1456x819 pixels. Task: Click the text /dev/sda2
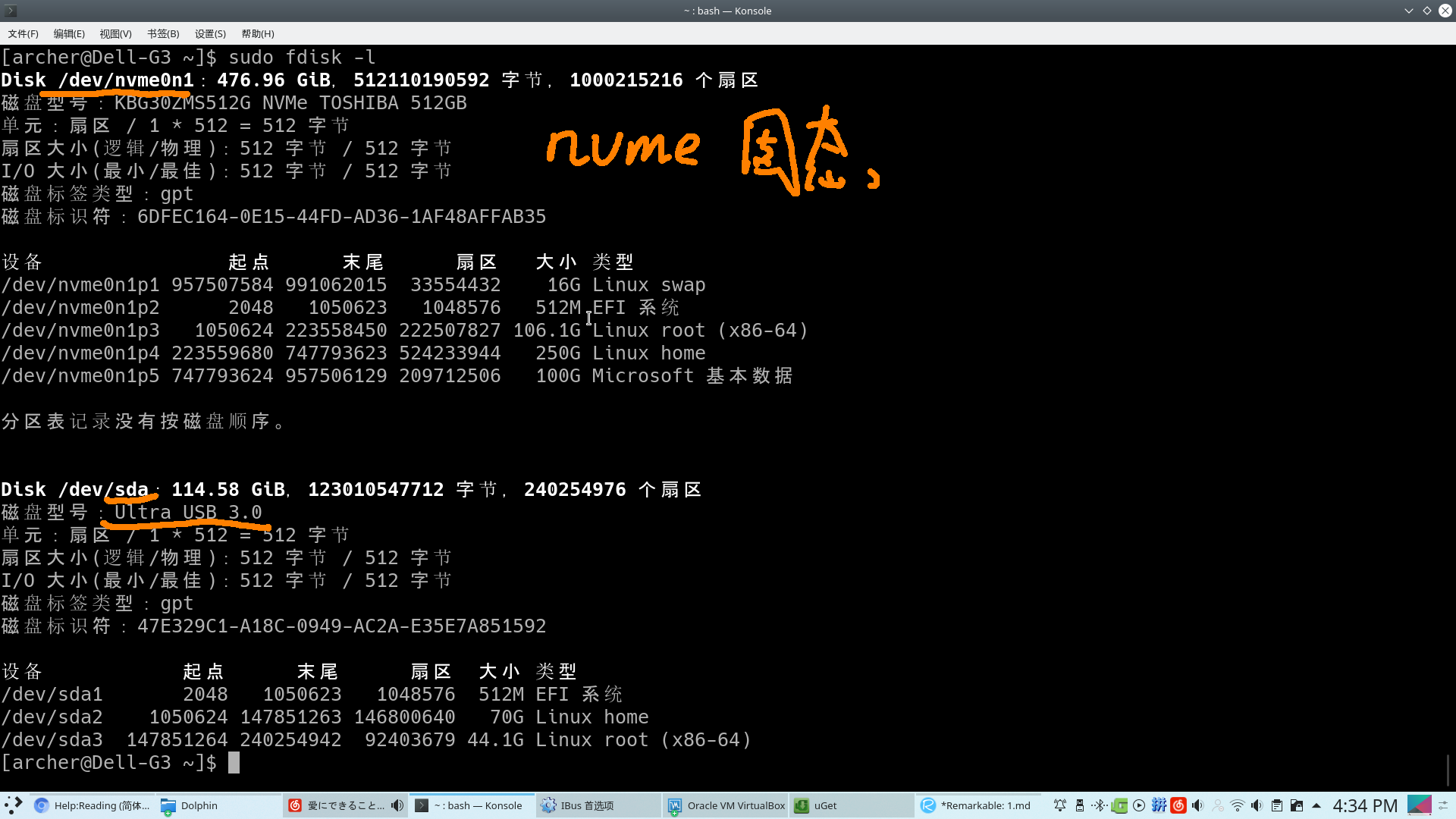[52, 717]
